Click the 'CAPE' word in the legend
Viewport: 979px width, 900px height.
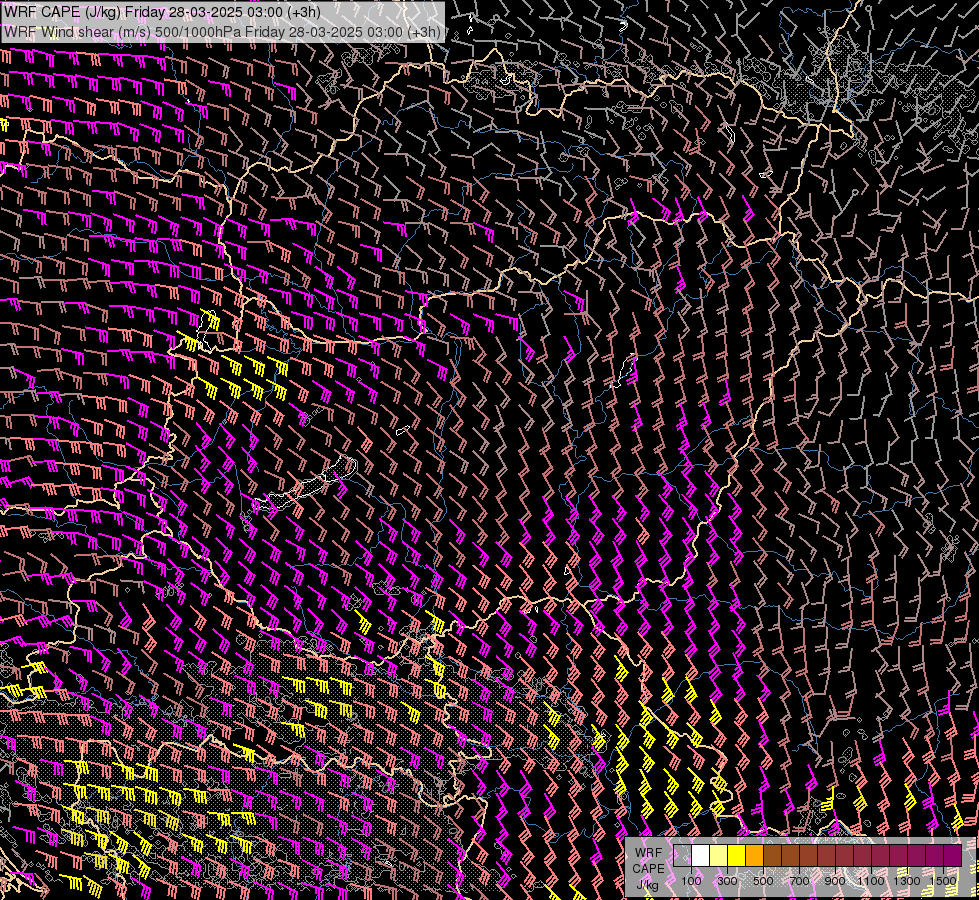pos(648,868)
